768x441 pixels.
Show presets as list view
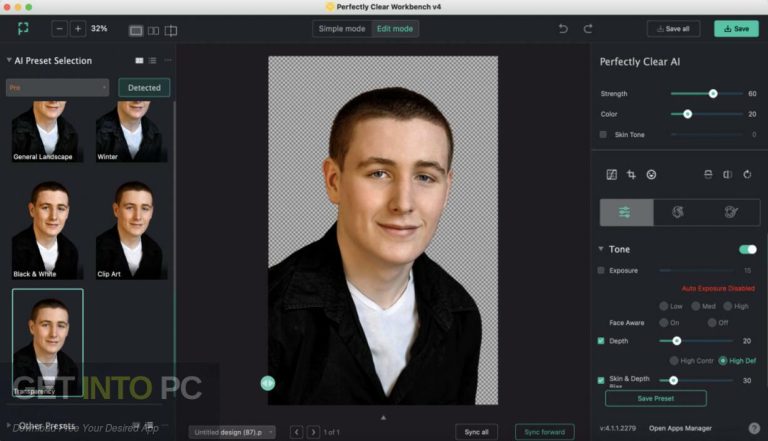tap(152, 61)
